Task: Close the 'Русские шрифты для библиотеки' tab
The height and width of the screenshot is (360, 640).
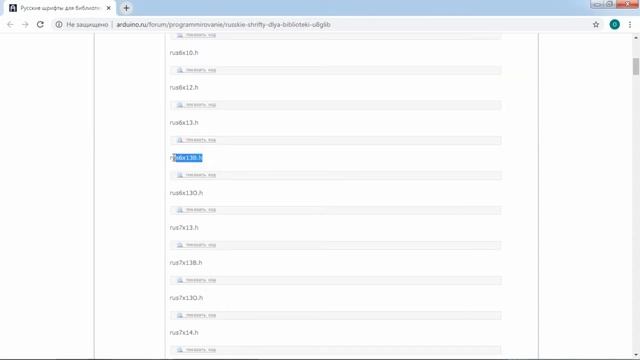Action: tap(109, 8)
